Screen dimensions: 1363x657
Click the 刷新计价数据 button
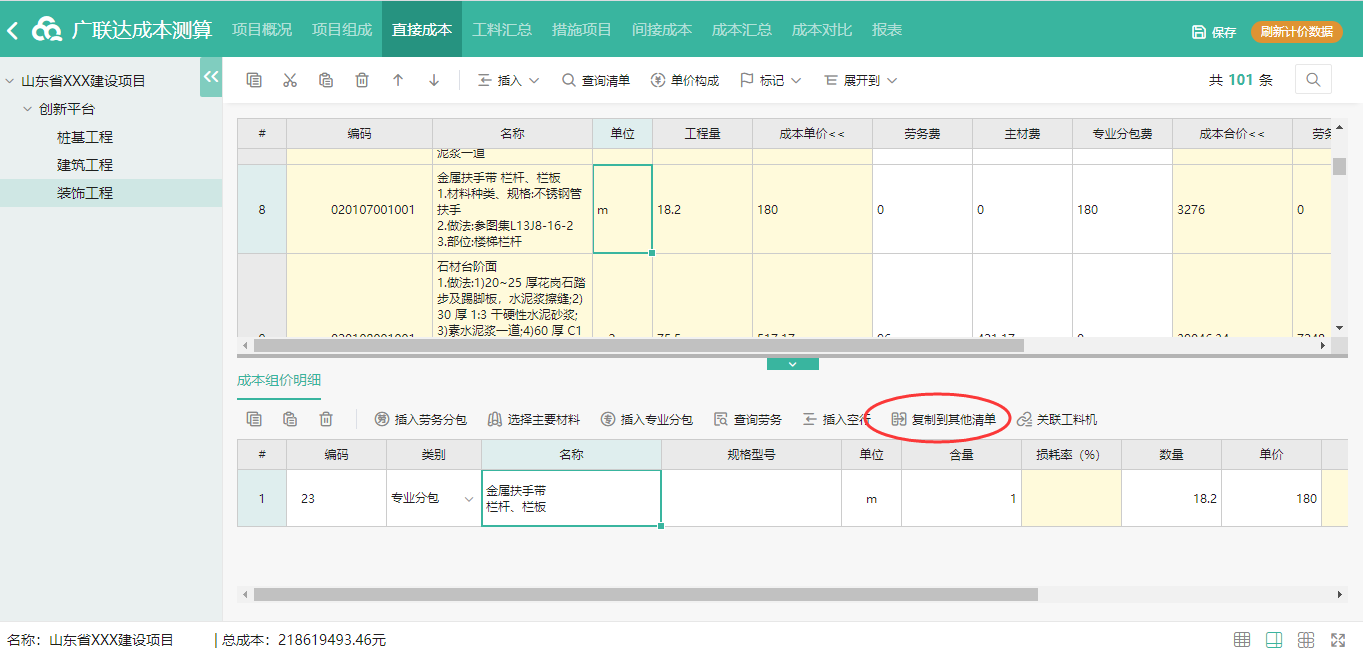point(1296,32)
